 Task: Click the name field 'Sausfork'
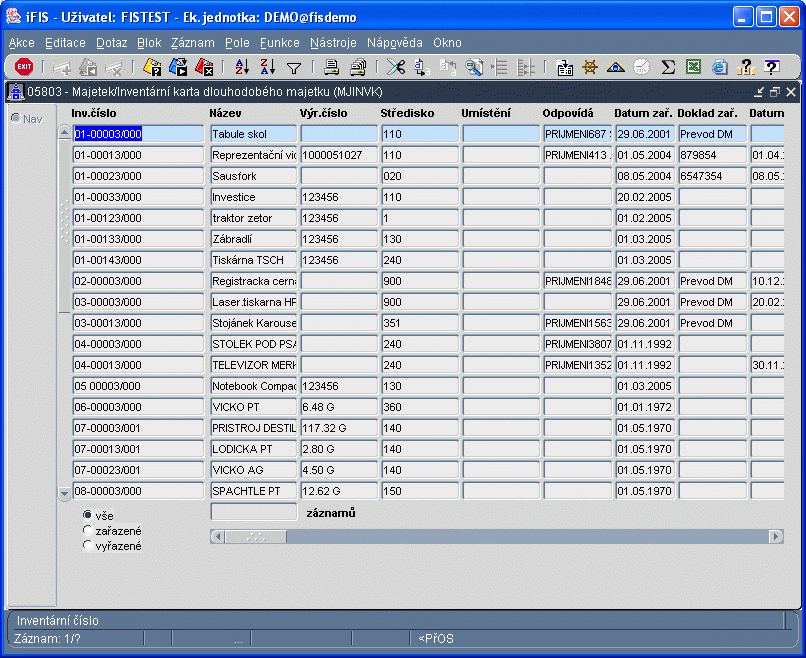(x=254, y=176)
